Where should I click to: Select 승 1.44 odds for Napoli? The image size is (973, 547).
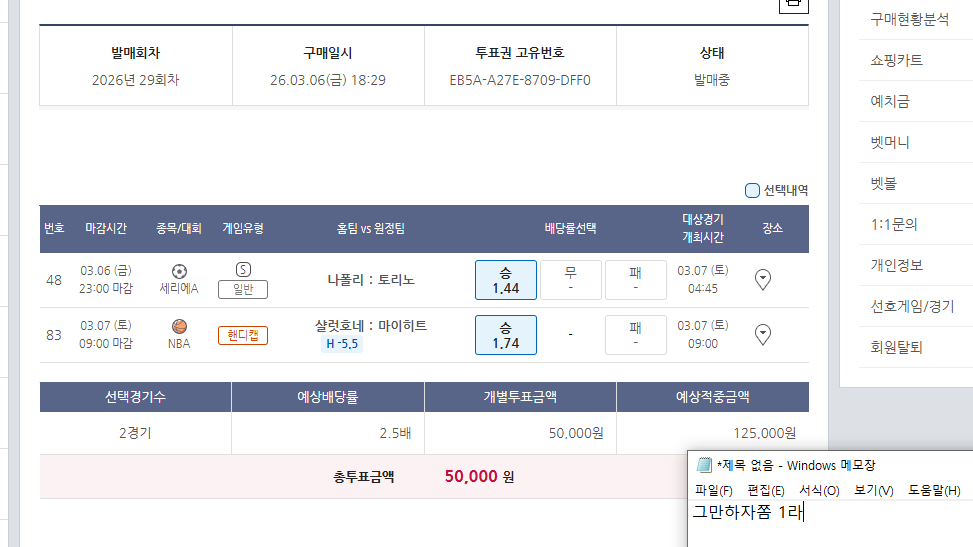point(505,280)
